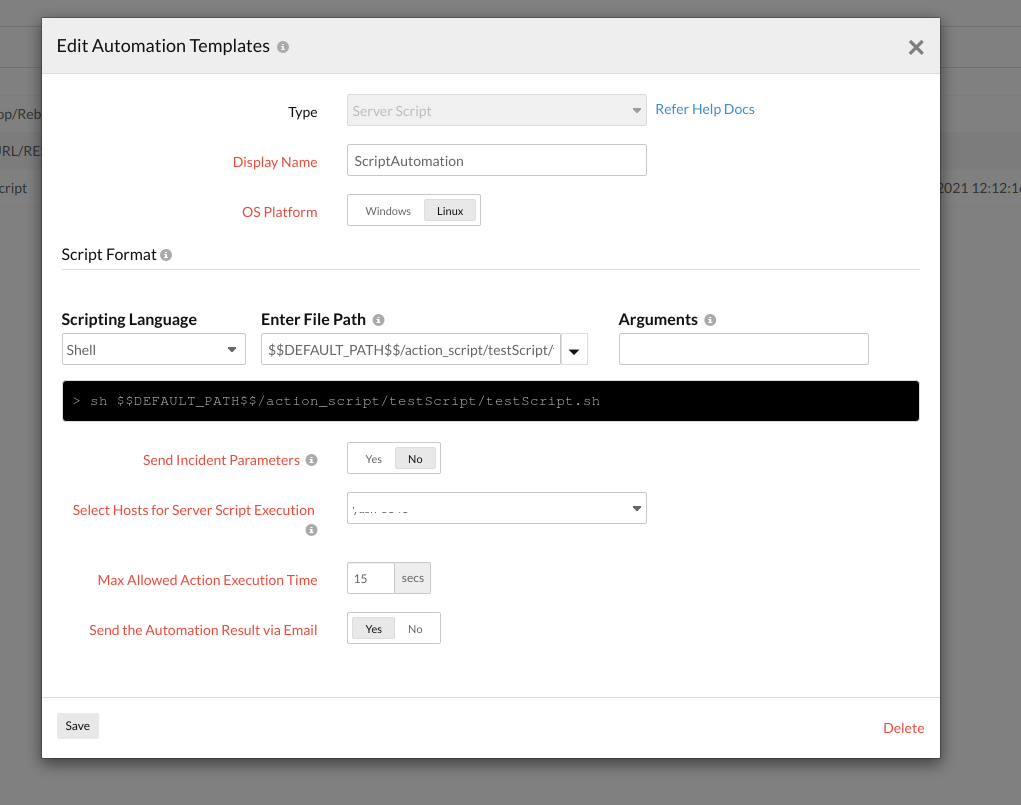Click the Save button
Image resolution: width=1021 pixels, height=805 pixels.
[x=77, y=726]
